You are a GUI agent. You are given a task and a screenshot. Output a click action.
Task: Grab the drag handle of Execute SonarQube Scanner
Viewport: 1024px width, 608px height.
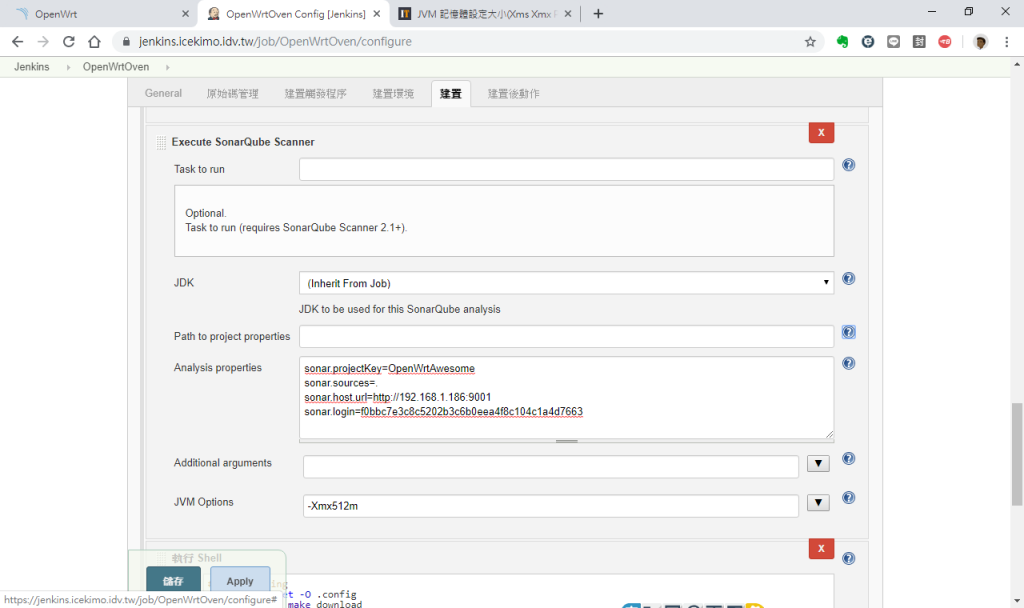point(161,142)
